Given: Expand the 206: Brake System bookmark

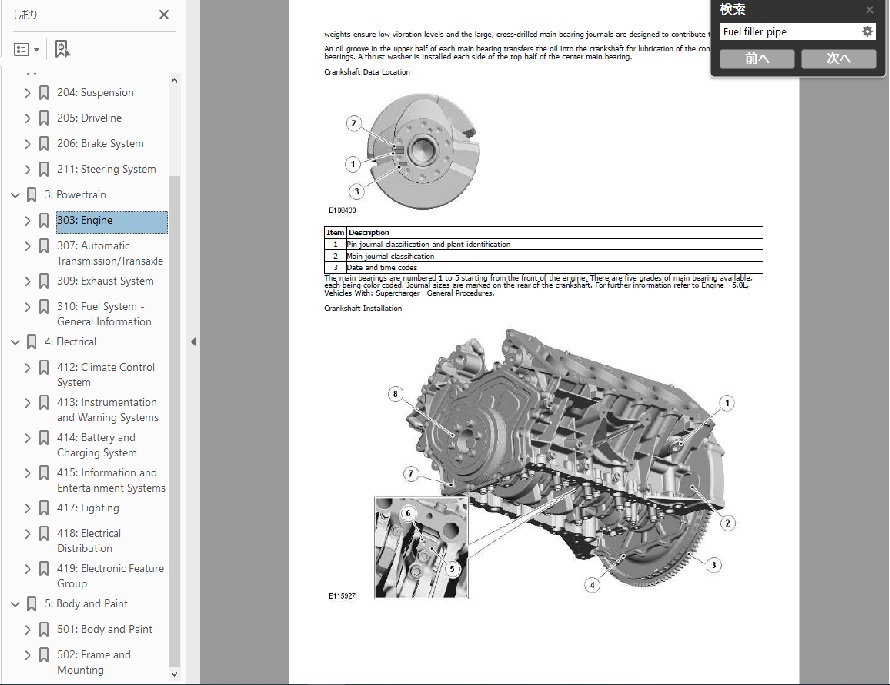Looking at the screenshot, I should point(27,144).
